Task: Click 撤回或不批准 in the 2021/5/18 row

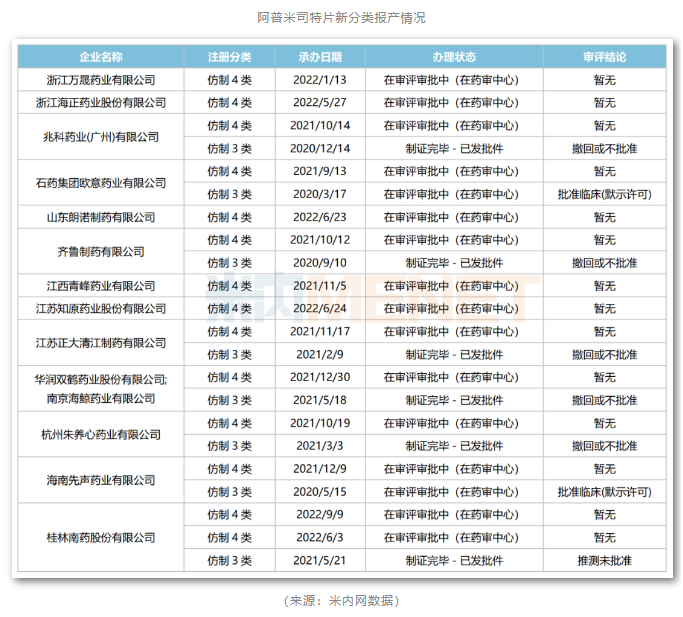Action: coord(605,400)
